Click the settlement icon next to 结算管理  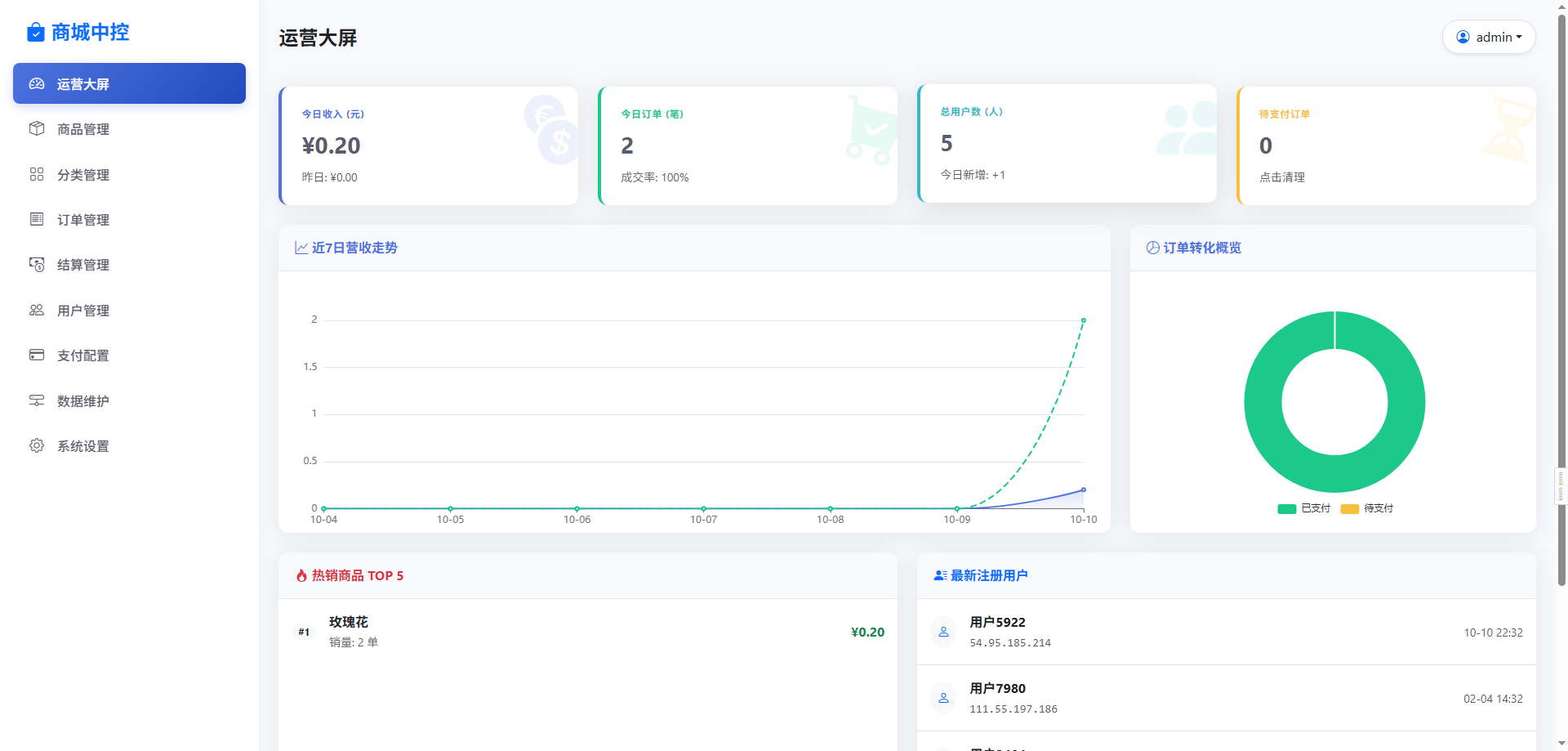(x=37, y=264)
